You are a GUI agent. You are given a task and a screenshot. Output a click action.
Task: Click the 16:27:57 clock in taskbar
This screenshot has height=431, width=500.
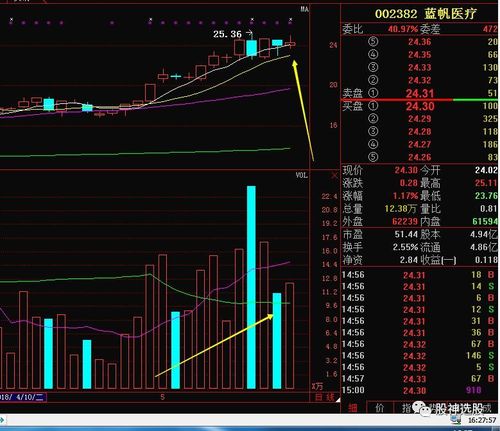pyautogui.click(x=482, y=420)
